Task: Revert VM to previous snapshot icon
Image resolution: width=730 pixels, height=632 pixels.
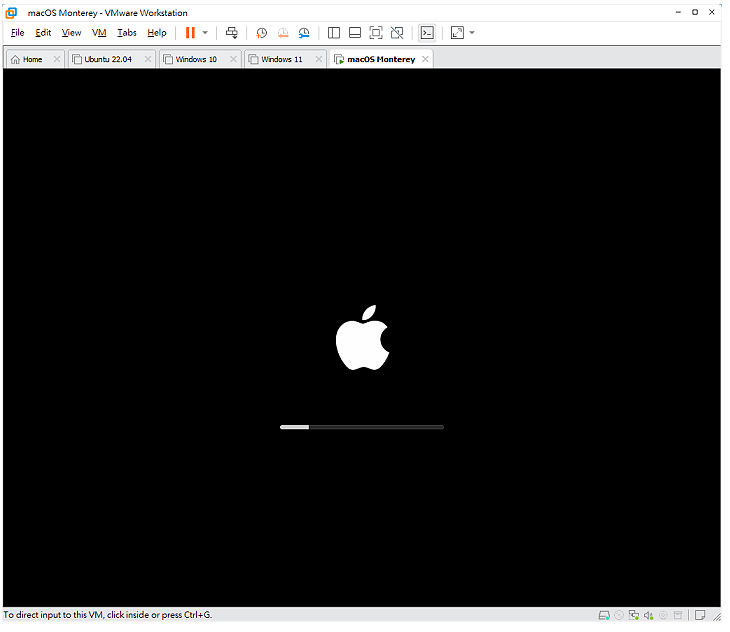Action: tap(285, 33)
